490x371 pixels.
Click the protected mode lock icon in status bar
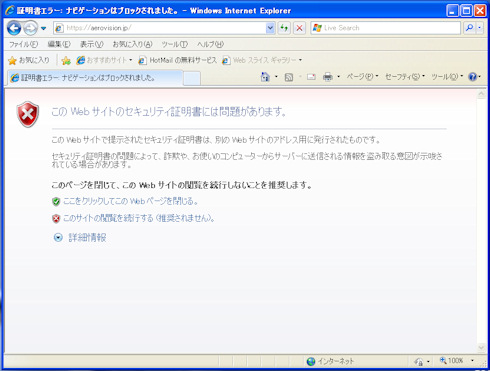click(x=419, y=361)
